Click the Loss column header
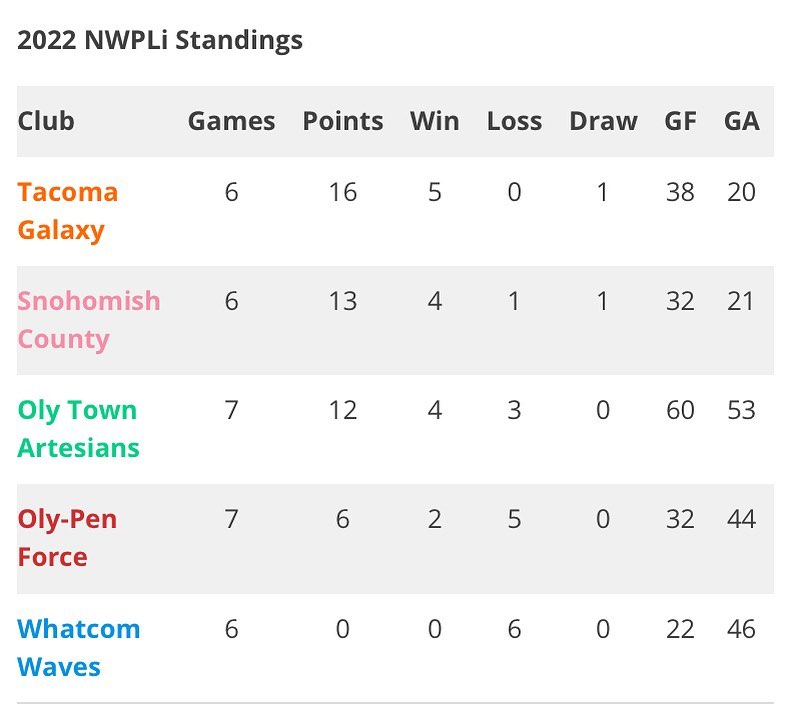Image resolution: width=789 pixels, height=726 pixels. (x=514, y=121)
